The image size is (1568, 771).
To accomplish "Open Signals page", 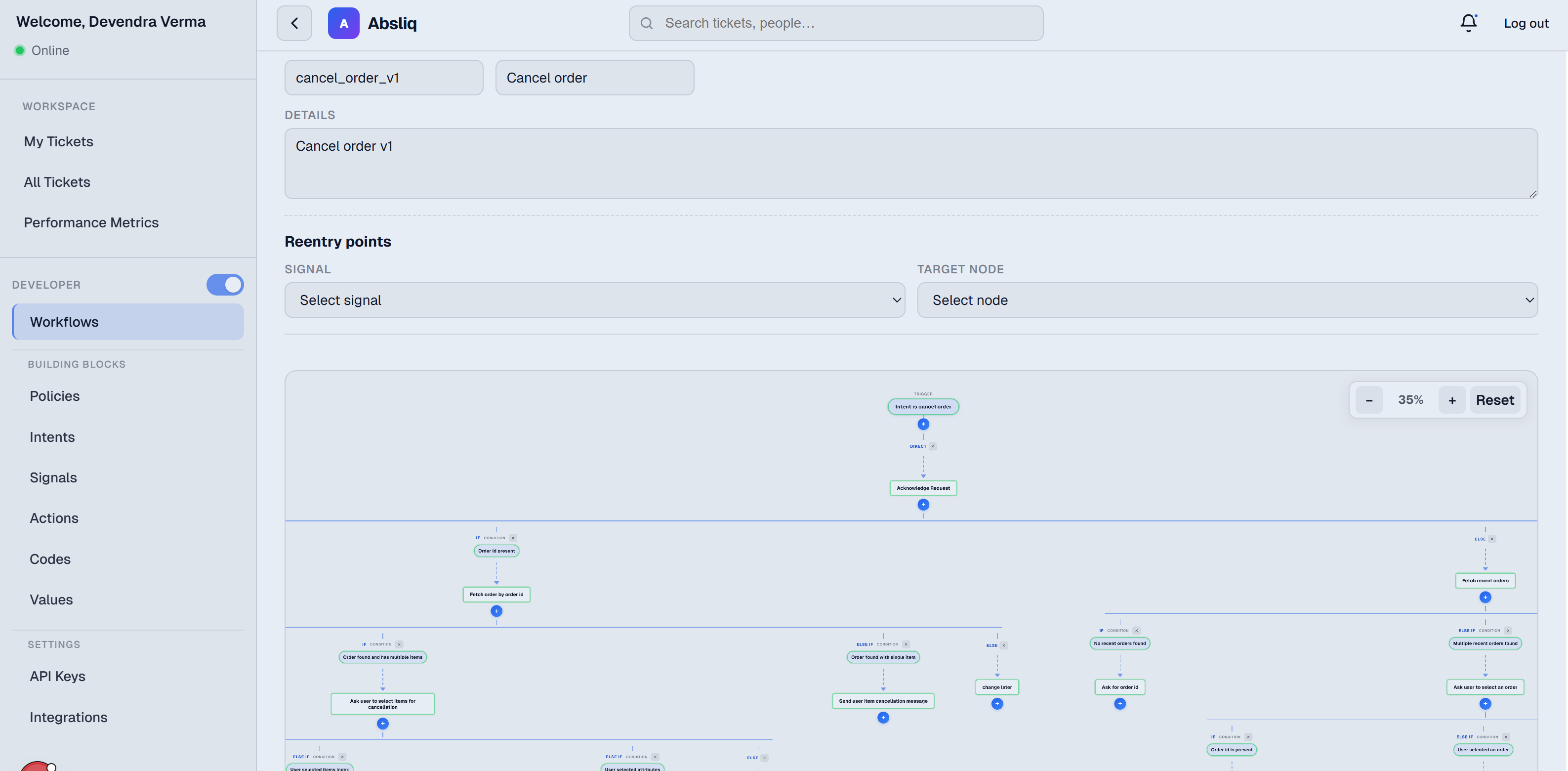I will click(53, 477).
